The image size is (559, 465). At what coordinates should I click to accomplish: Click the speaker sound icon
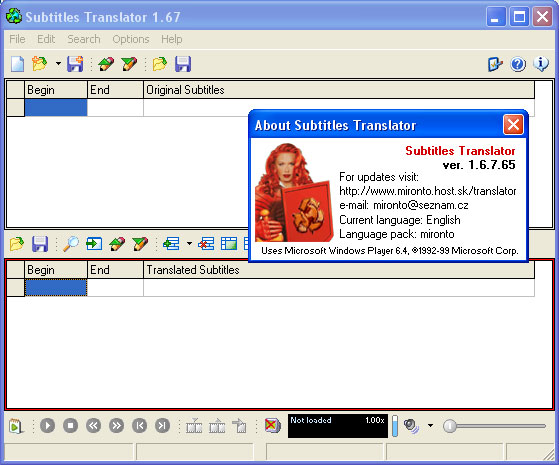pyautogui.click(x=412, y=426)
